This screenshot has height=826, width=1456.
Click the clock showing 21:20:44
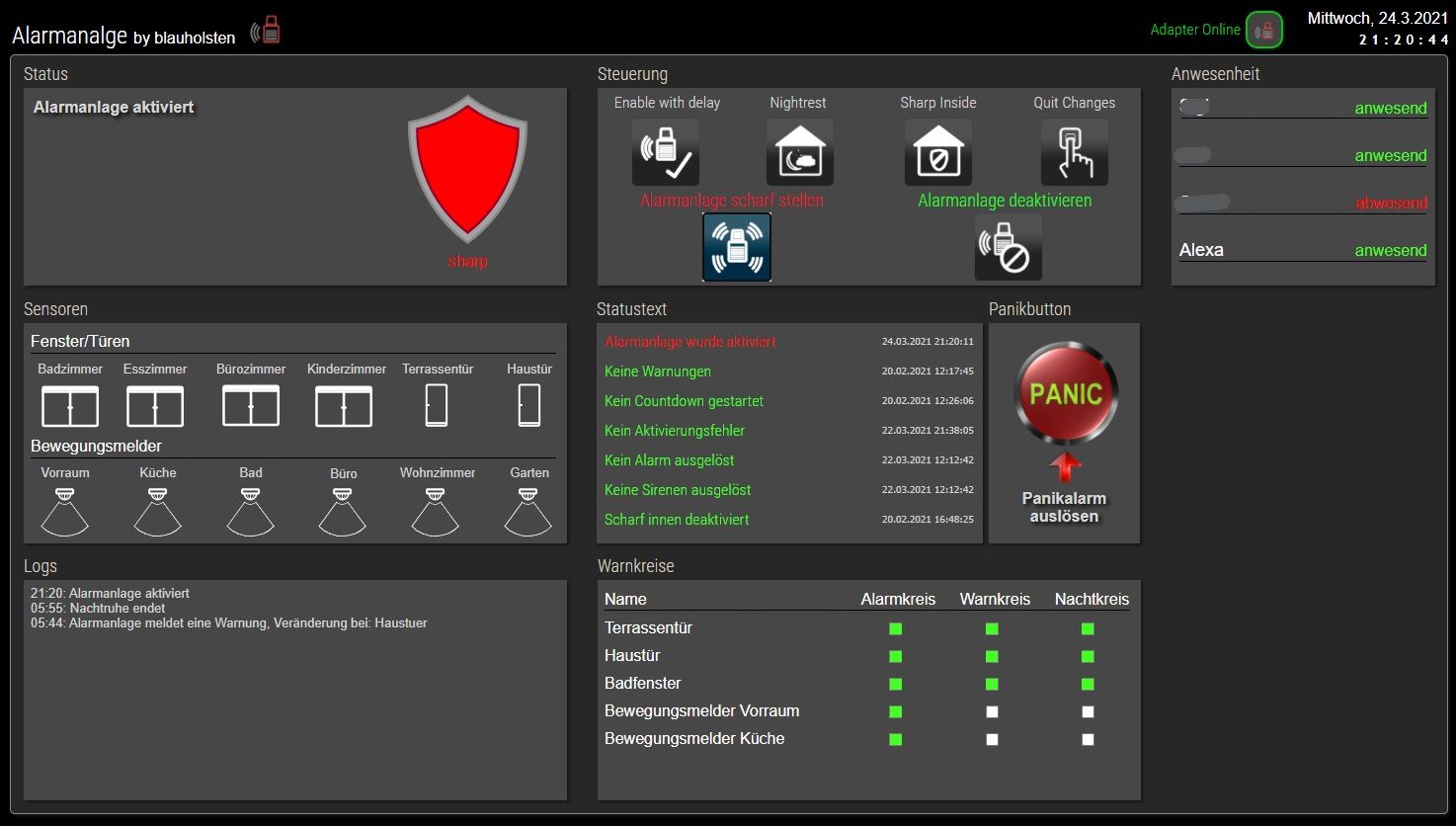(x=1404, y=41)
